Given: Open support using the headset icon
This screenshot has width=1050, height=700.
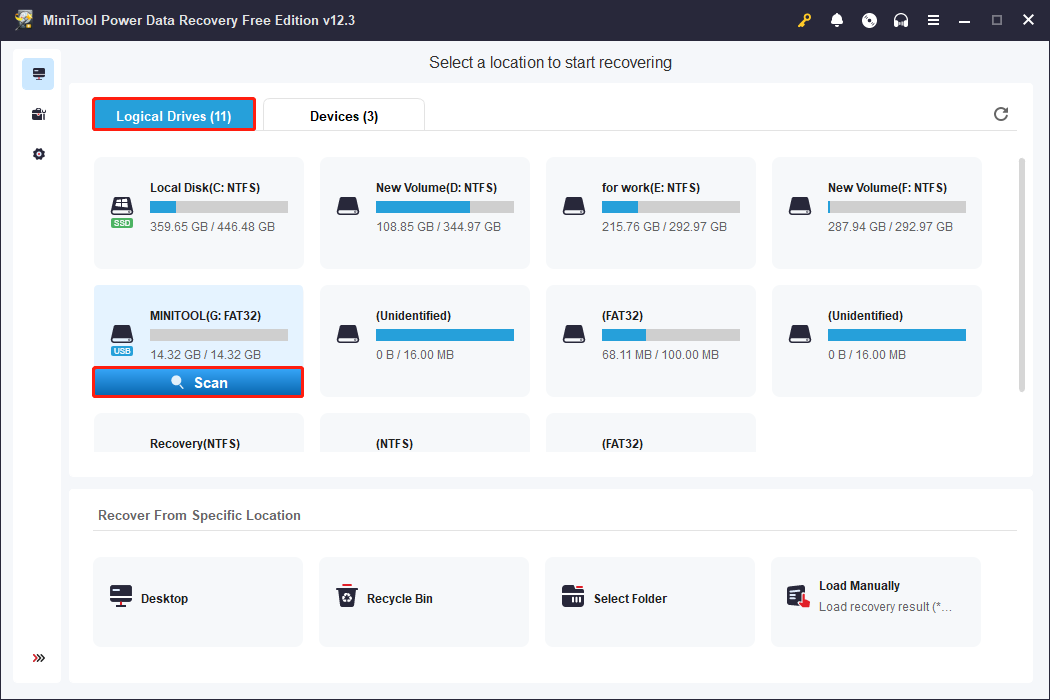Looking at the screenshot, I should click(901, 20).
